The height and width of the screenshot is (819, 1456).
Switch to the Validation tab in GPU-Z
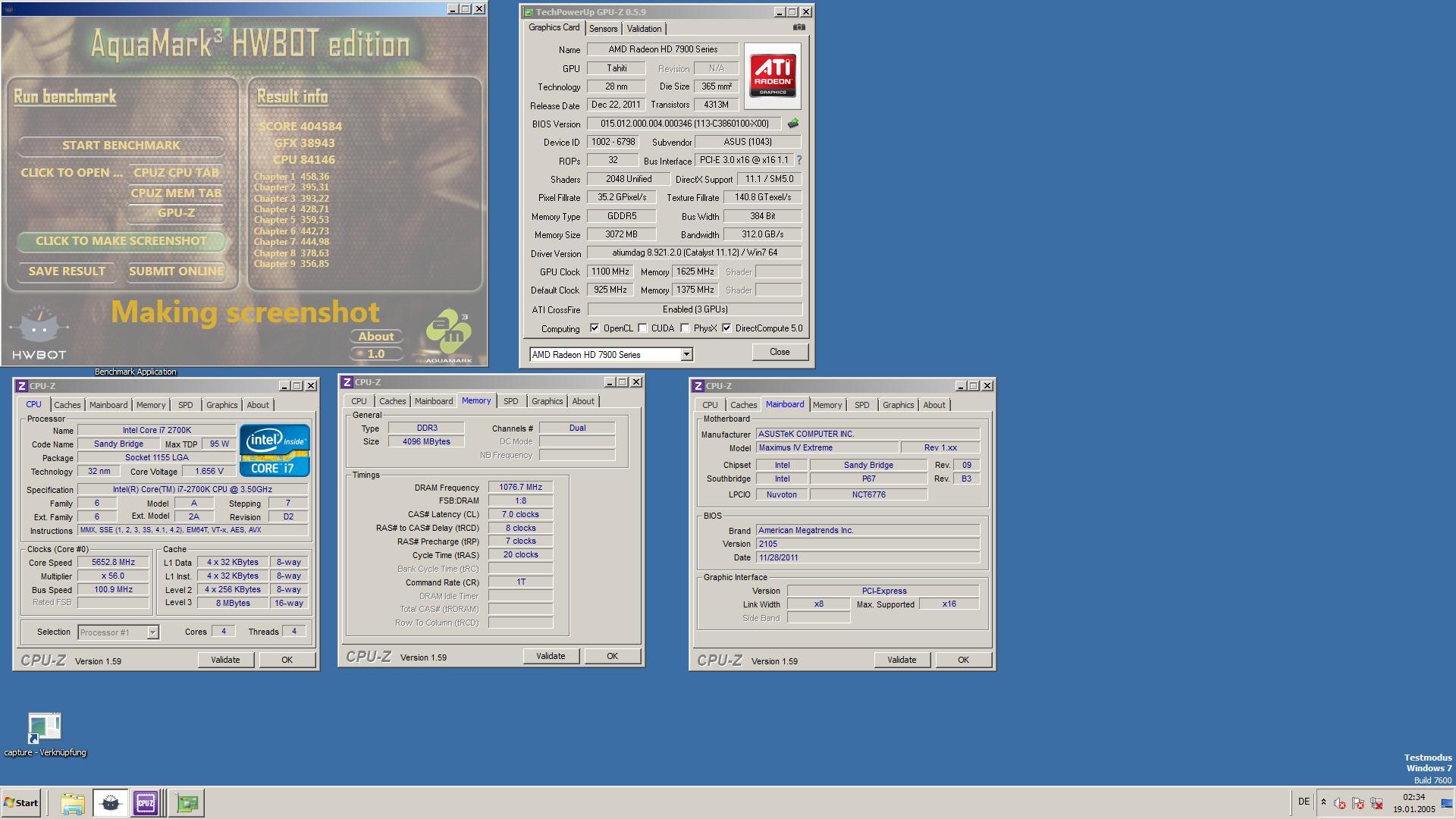tap(644, 29)
